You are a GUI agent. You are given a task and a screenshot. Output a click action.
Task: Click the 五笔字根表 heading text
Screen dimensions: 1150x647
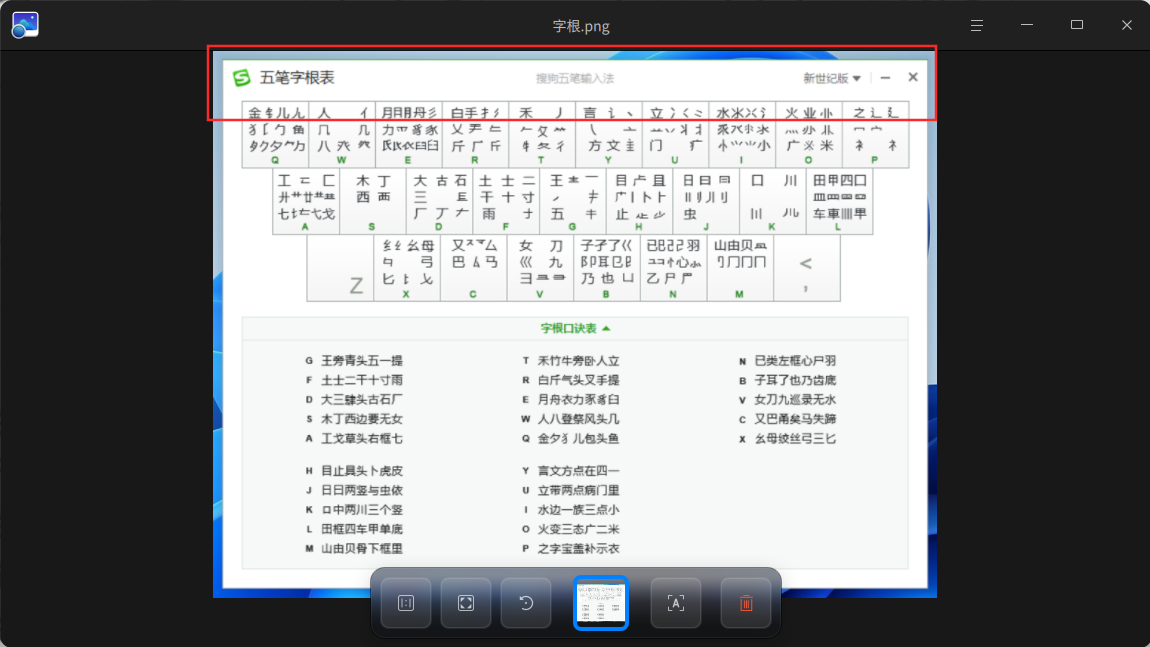tap(297, 78)
